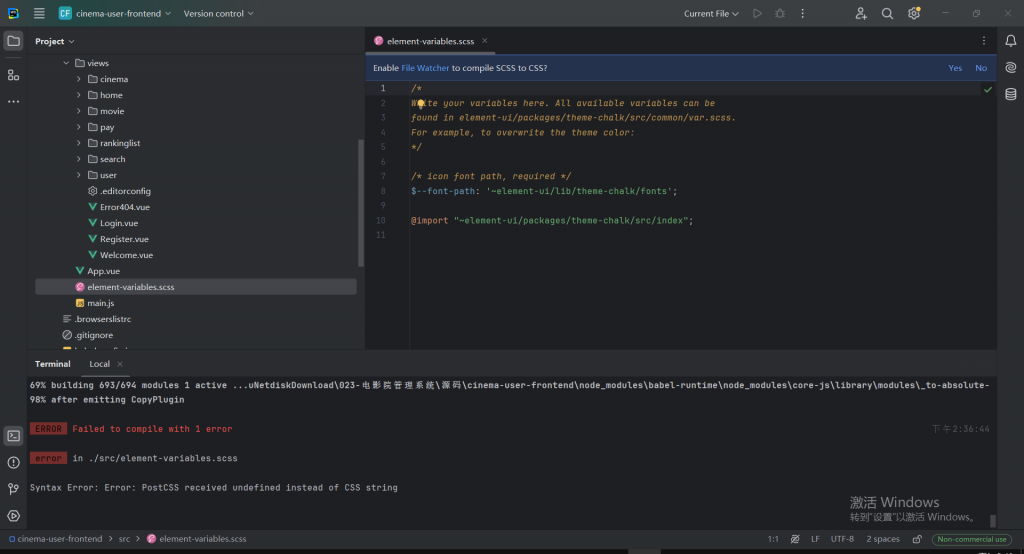Open Welcome.vue in project tree
Image resolution: width=1024 pixels, height=554 pixels.
pyautogui.click(x=120, y=255)
